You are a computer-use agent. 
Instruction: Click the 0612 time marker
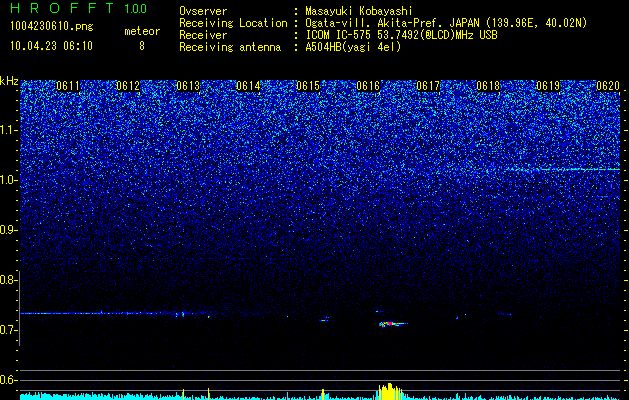coord(128,86)
